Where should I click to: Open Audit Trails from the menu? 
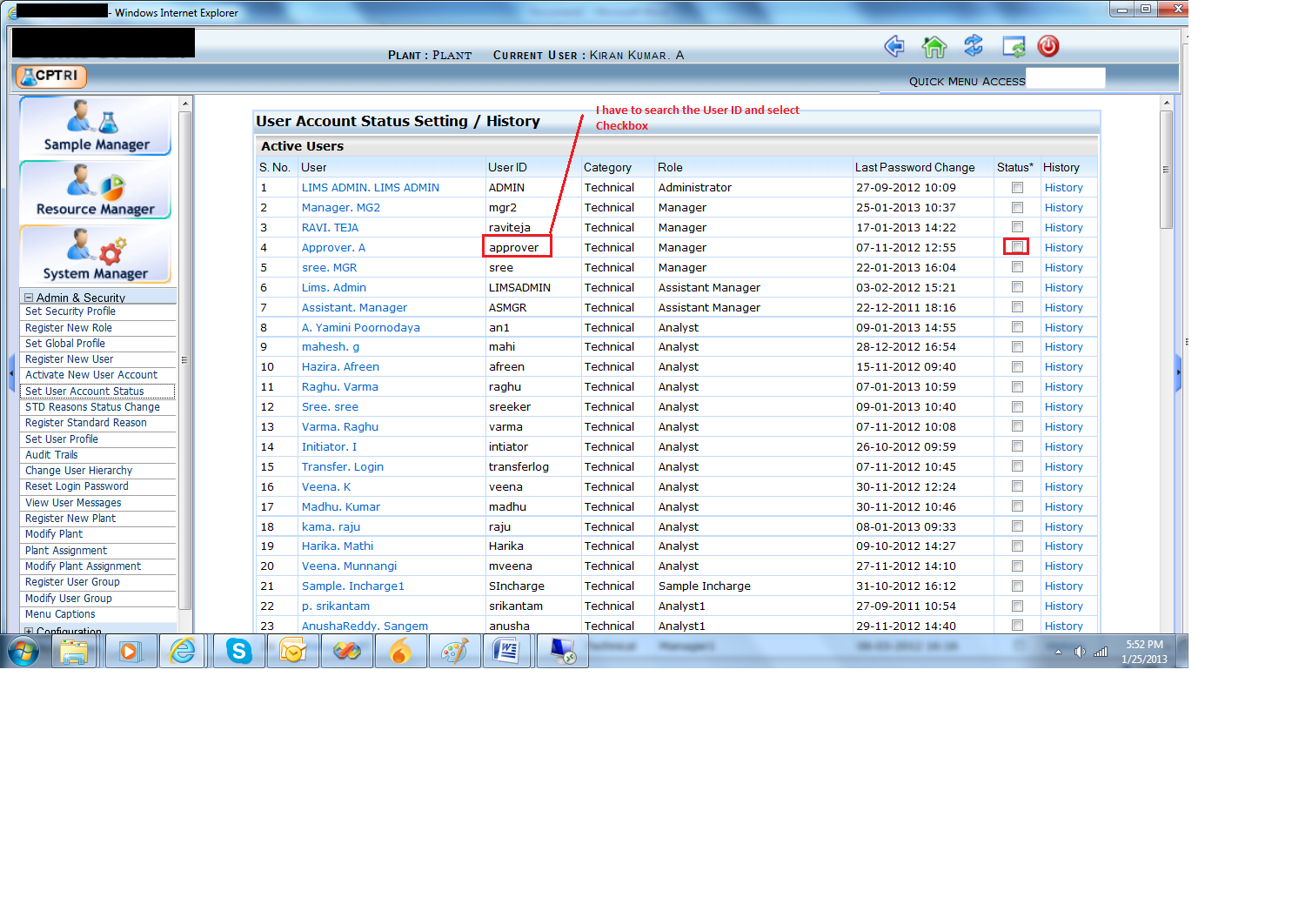click(x=51, y=455)
